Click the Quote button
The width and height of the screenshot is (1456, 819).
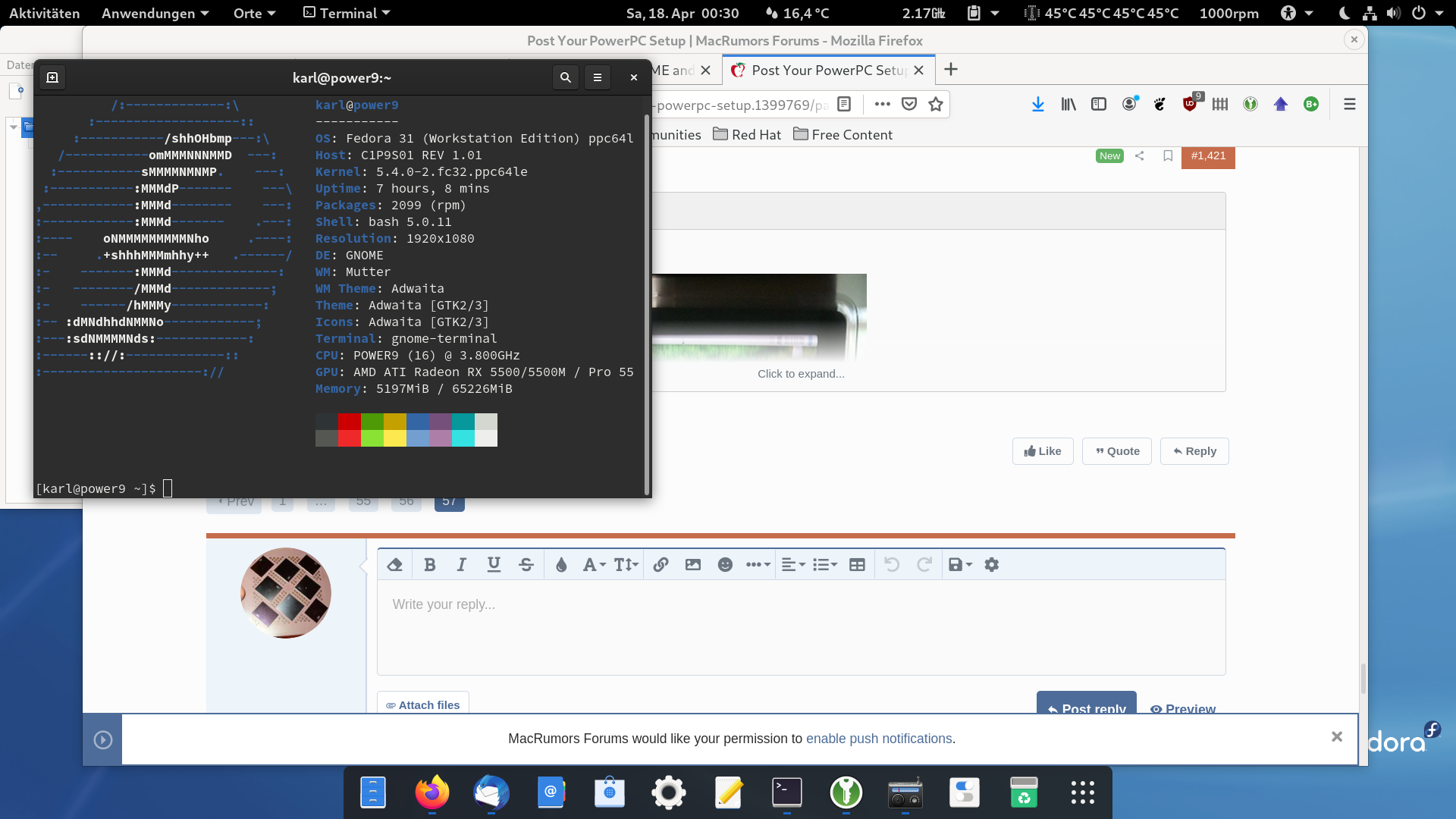1117,451
